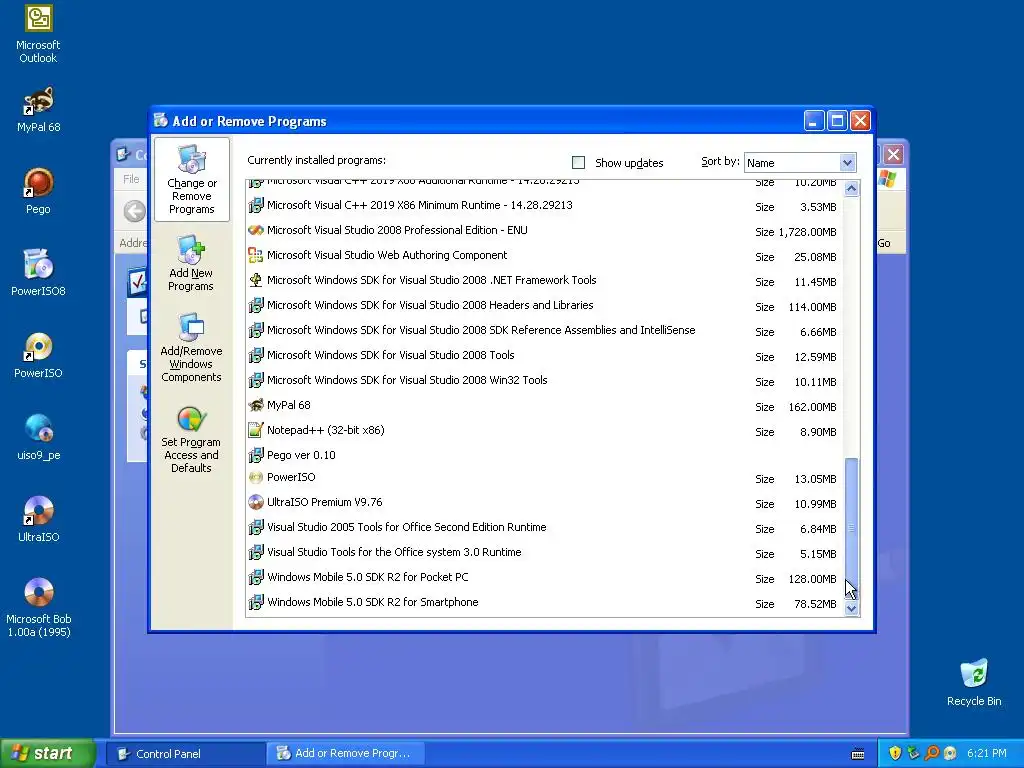1024x768 pixels.
Task: Open File menu in Control Panel window
Action: coord(131,179)
